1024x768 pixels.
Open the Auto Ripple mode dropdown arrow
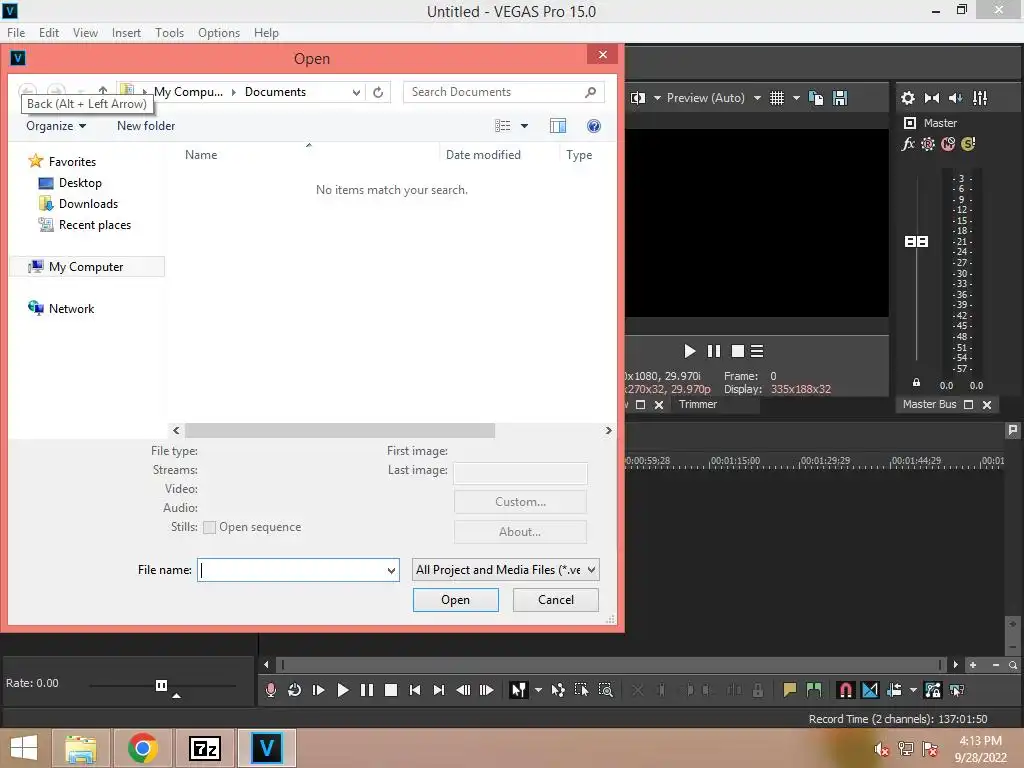coord(913,690)
